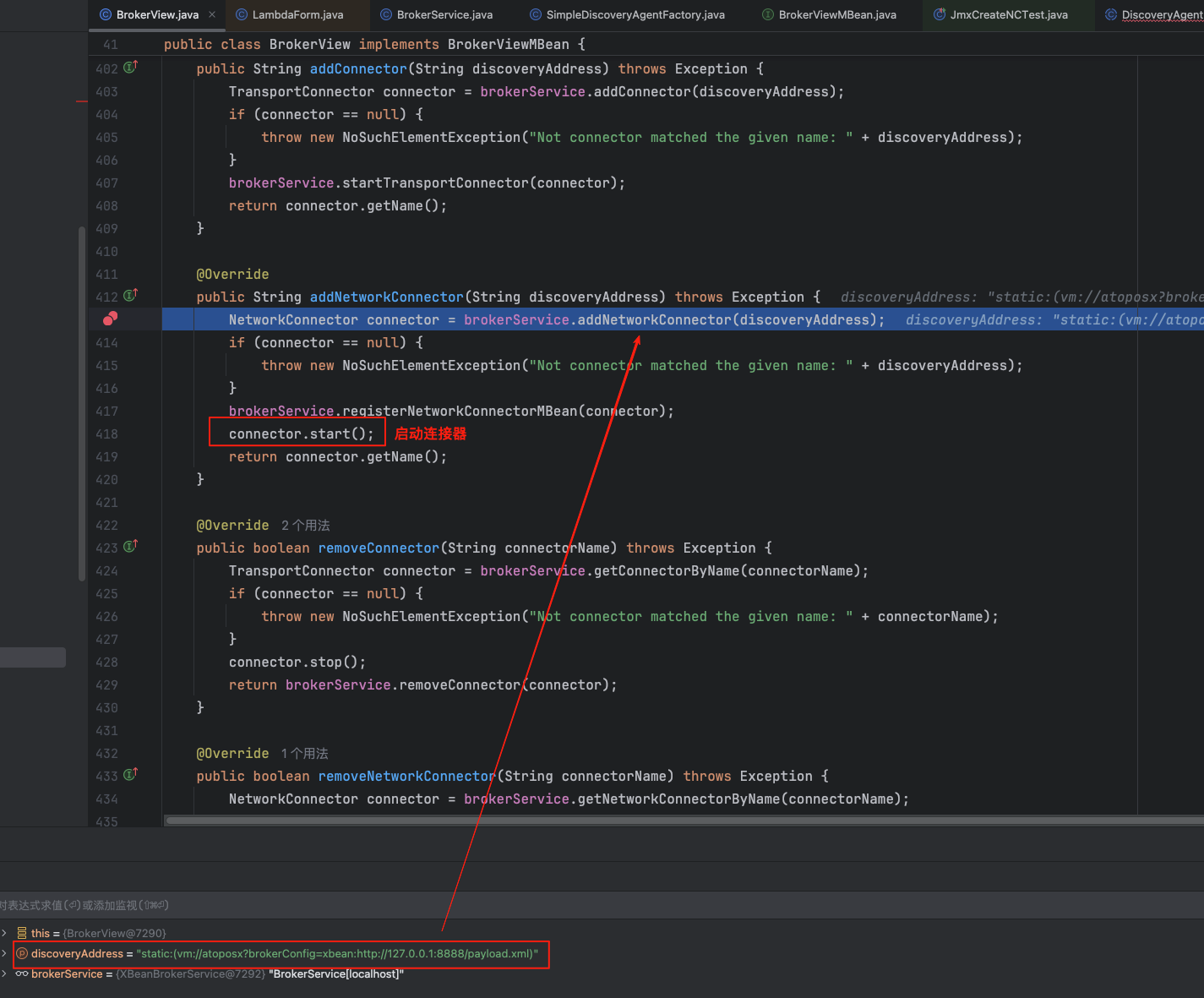1204x998 pixels.
Task: Switch to SimpleDiscoveryAgentFactory.java tab
Action: tap(635, 14)
